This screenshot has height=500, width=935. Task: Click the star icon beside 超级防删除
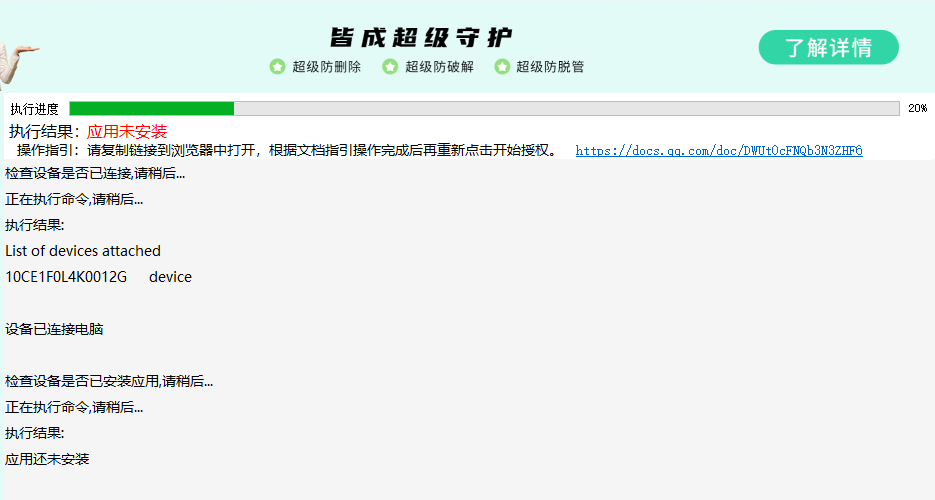point(277,67)
